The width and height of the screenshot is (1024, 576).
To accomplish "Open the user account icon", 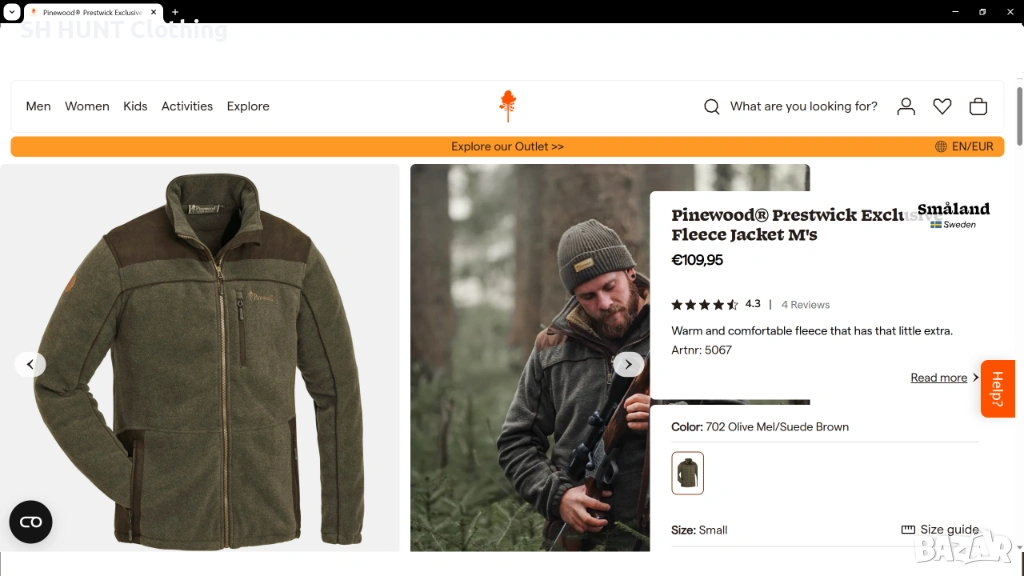I will 906,107.
